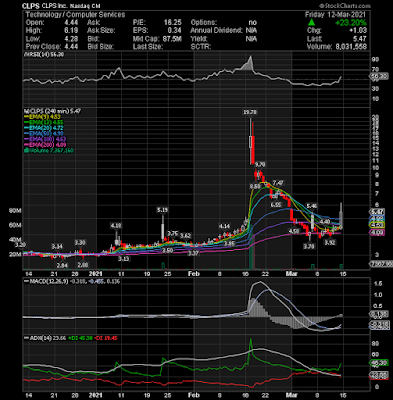This screenshot has width=393, height=400.
Task: Click the Ask Size label
Action: tap(101, 30)
